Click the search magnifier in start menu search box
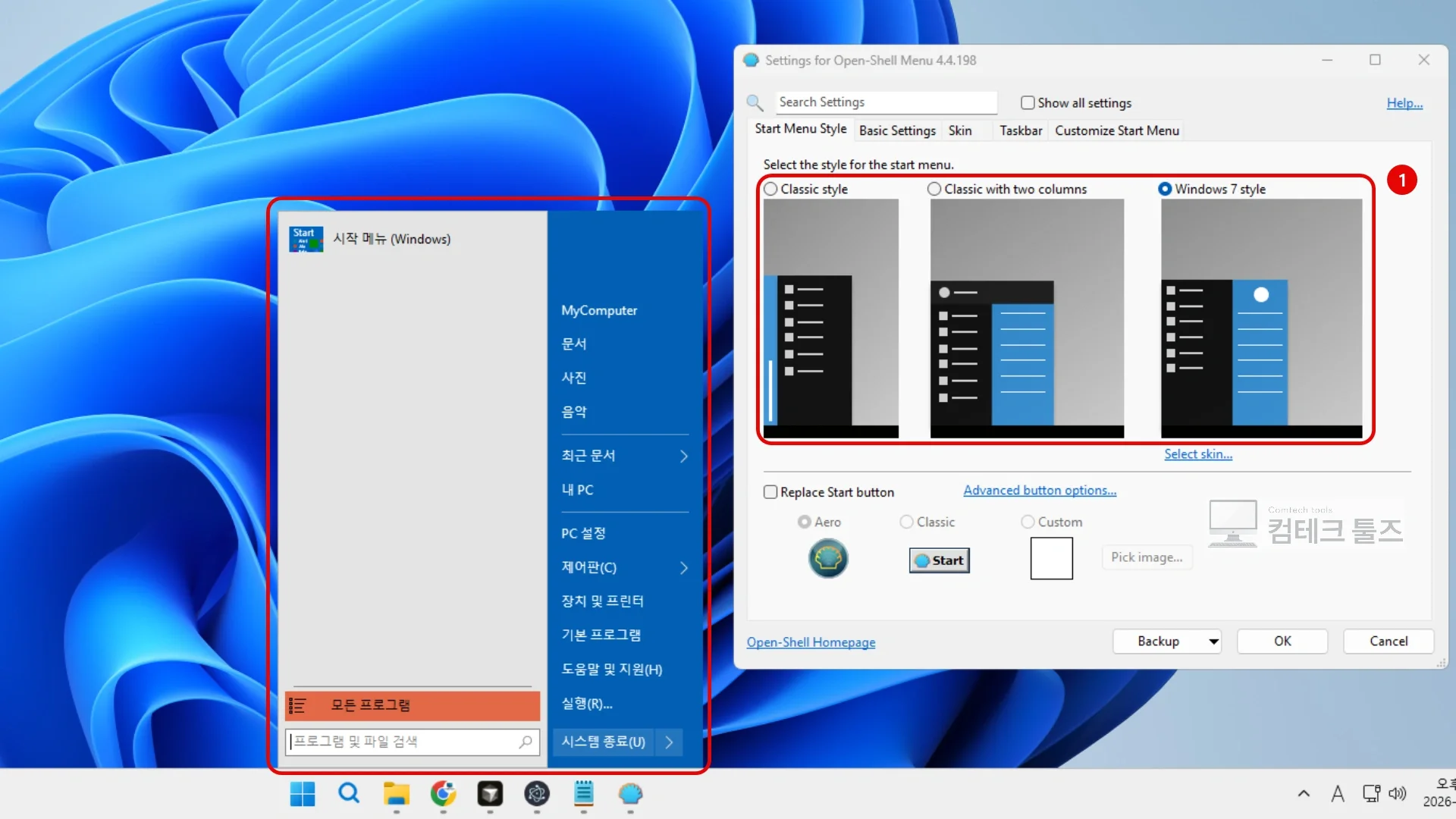Viewport: 1456px width, 819px height. click(x=526, y=742)
